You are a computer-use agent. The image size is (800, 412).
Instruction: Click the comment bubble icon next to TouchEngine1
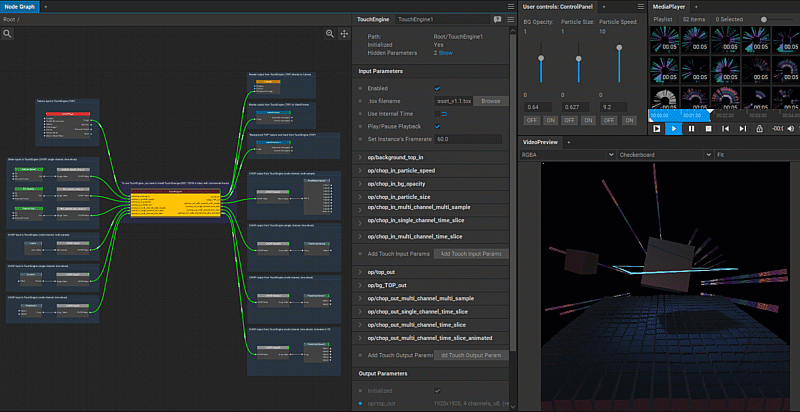[497, 19]
